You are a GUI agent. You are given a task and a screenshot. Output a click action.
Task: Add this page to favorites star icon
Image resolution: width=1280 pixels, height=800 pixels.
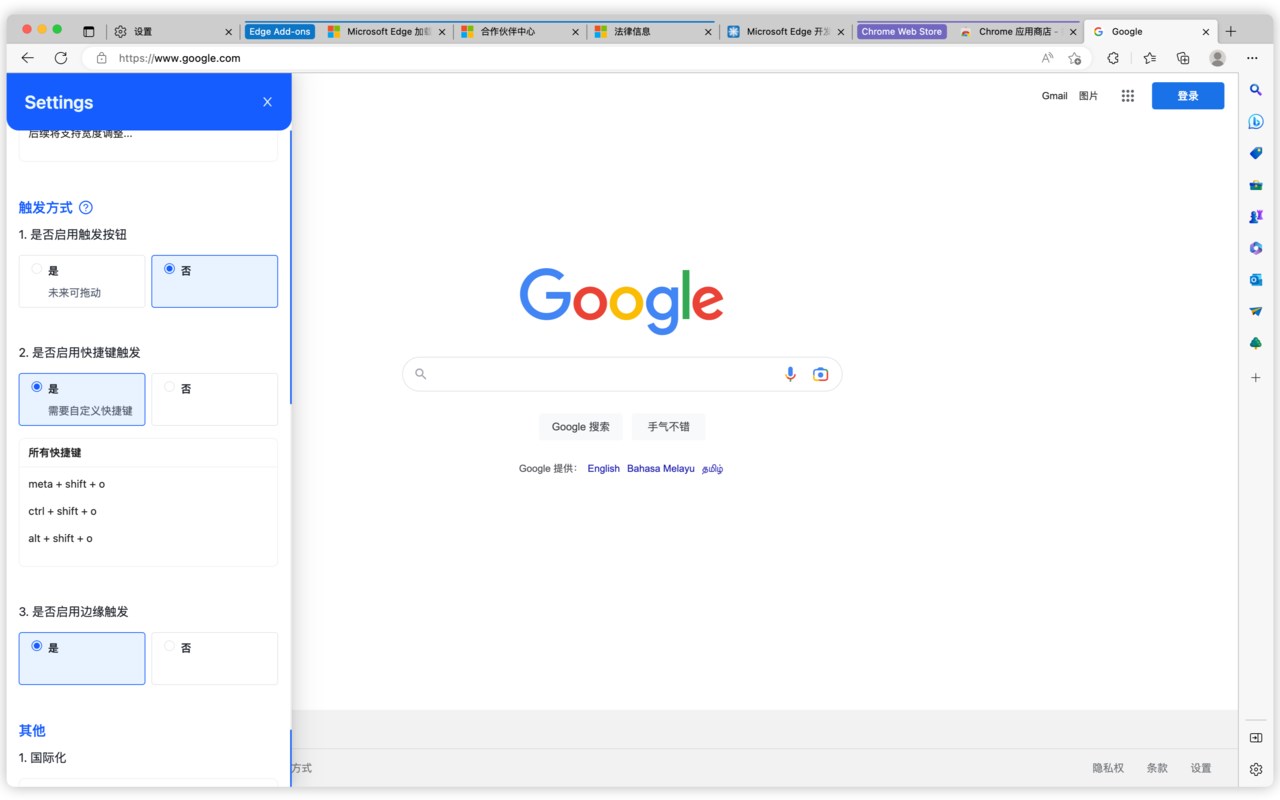pyautogui.click(x=1075, y=58)
